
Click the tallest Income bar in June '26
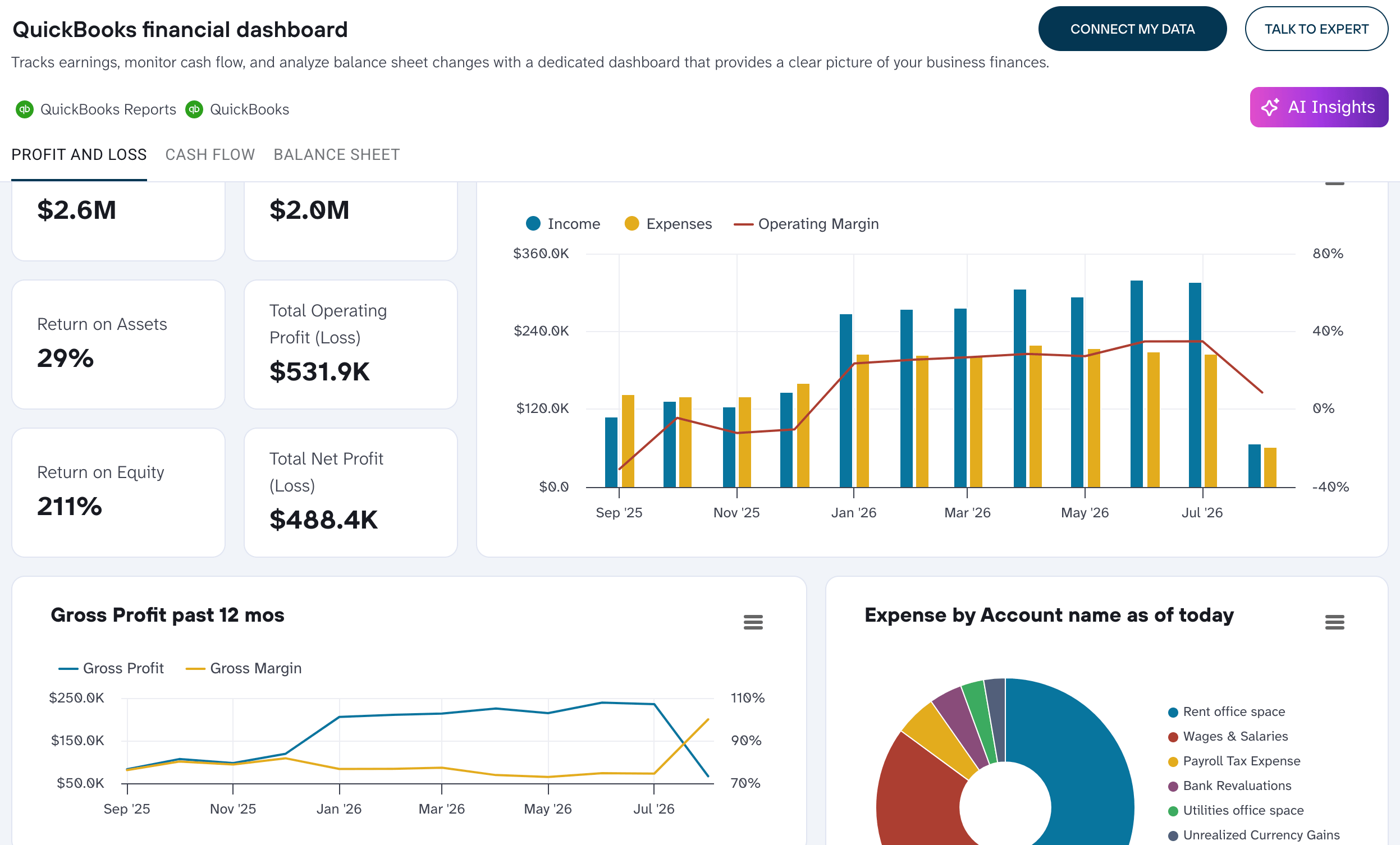(1136, 384)
